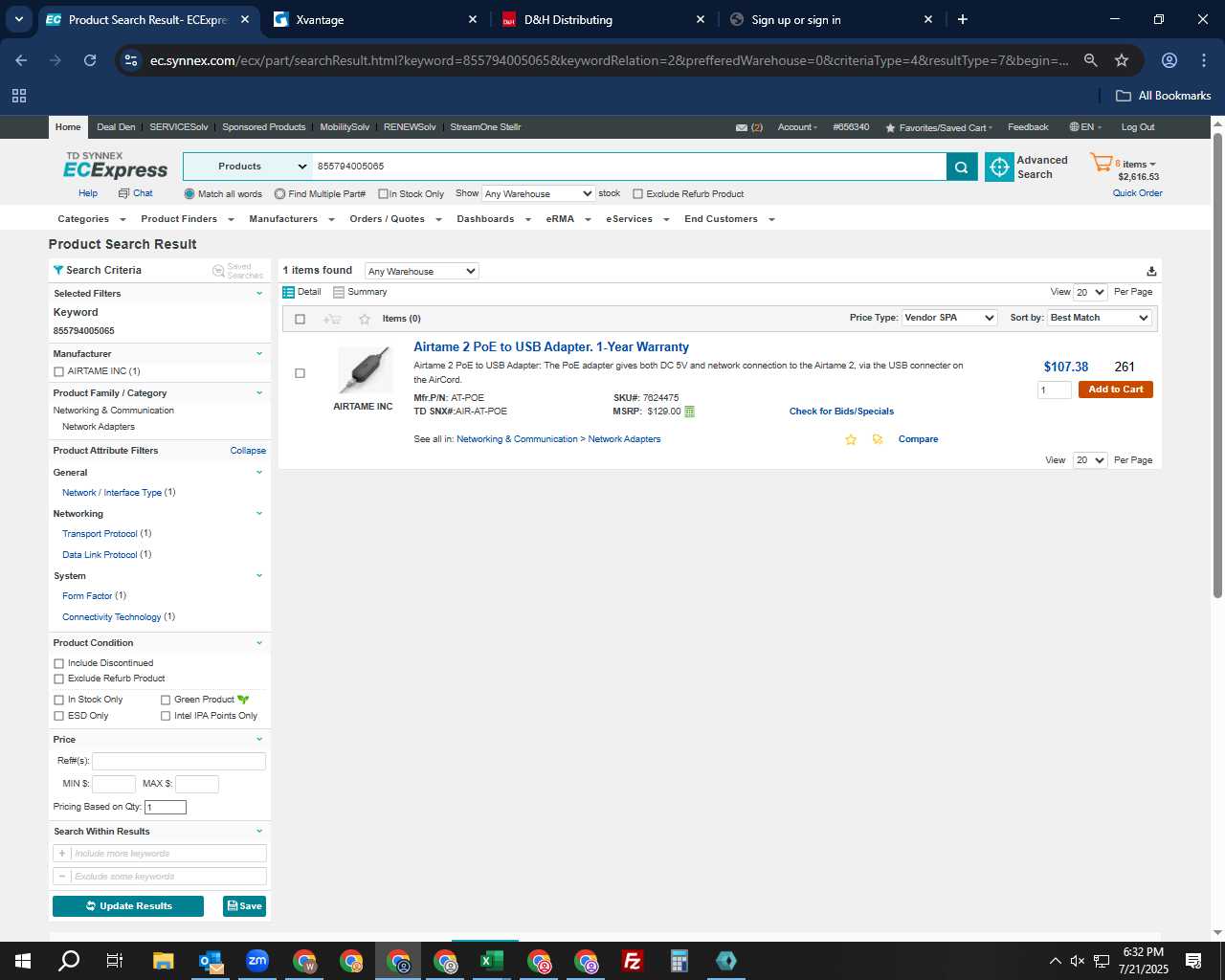This screenshot has width=1225, height=980.
Task: Switch to the D&H Distributing tab
Action: pos(603,19)
